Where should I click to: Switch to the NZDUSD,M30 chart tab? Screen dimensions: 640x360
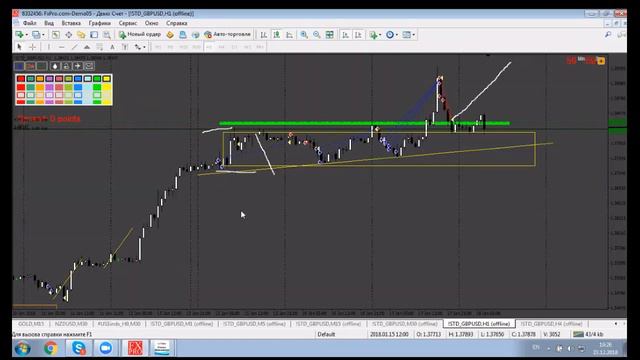point(71,324)
